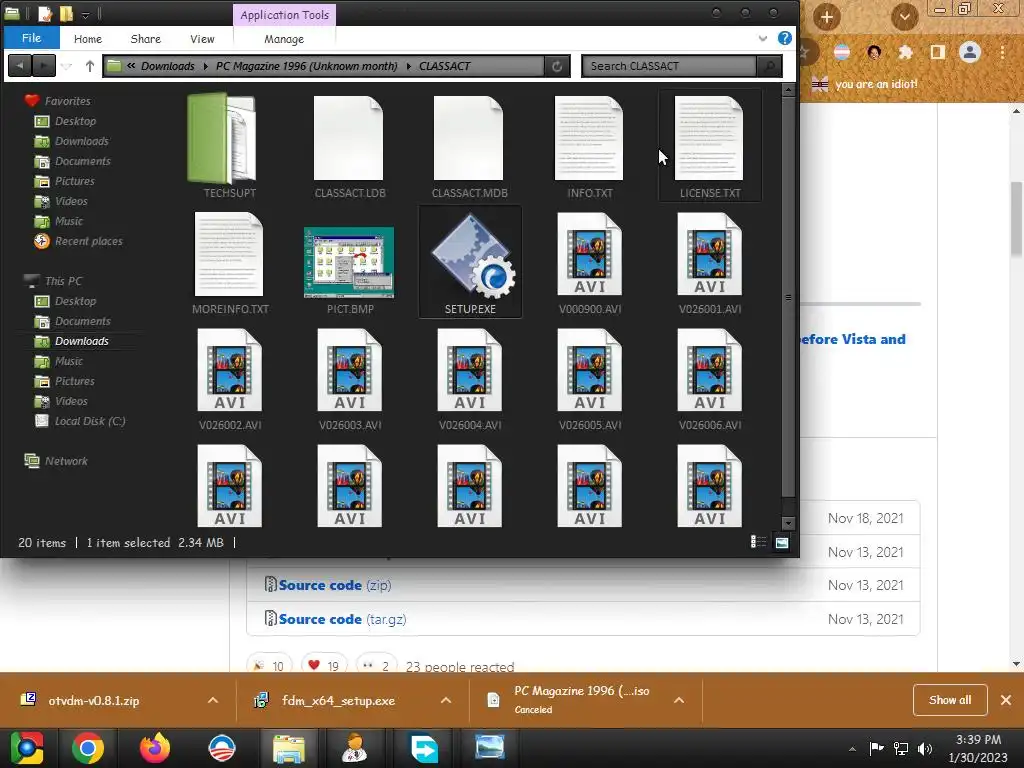Select the V026001.AVI video file
The image size is (1024, 768).
(710, 261)
